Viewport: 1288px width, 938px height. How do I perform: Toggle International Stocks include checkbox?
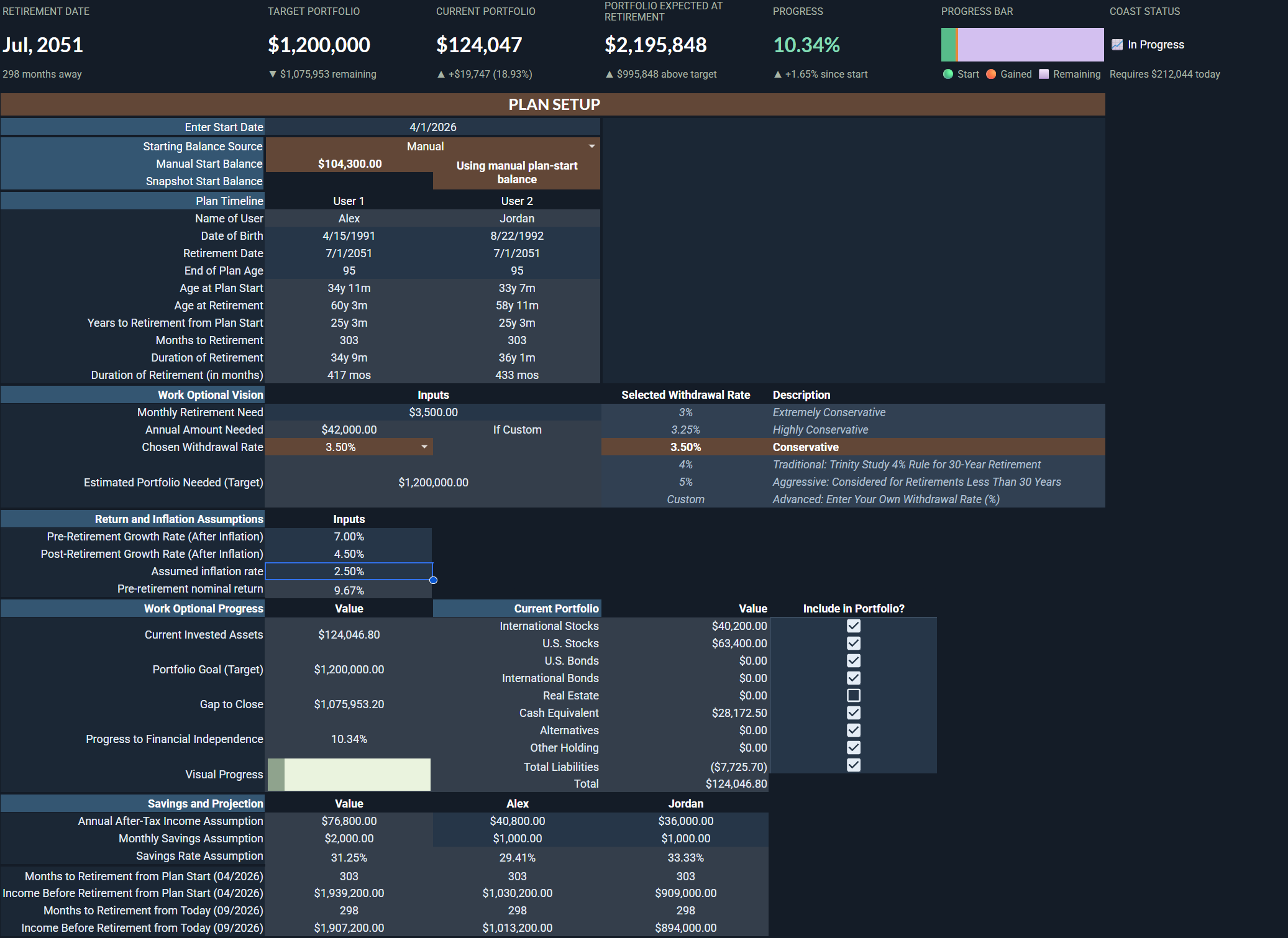click(854, 626)
